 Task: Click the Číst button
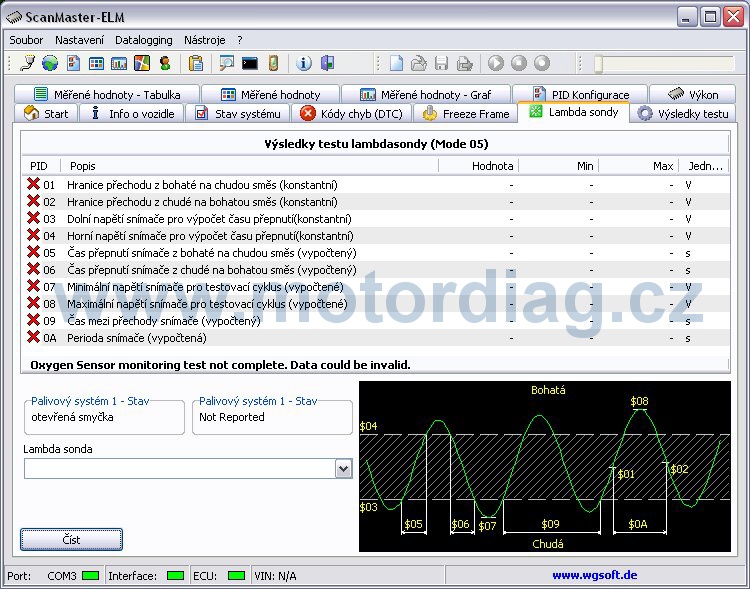(71, 540)
